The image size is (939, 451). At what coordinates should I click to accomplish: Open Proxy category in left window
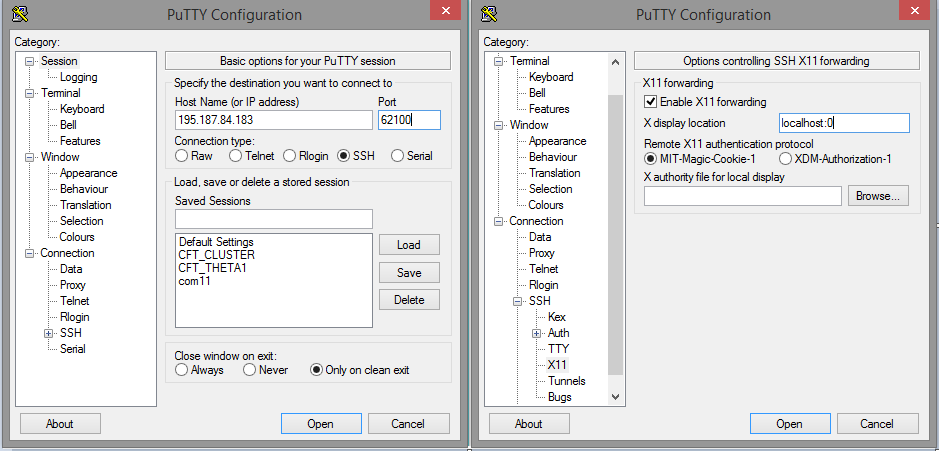tap(73, 285)
